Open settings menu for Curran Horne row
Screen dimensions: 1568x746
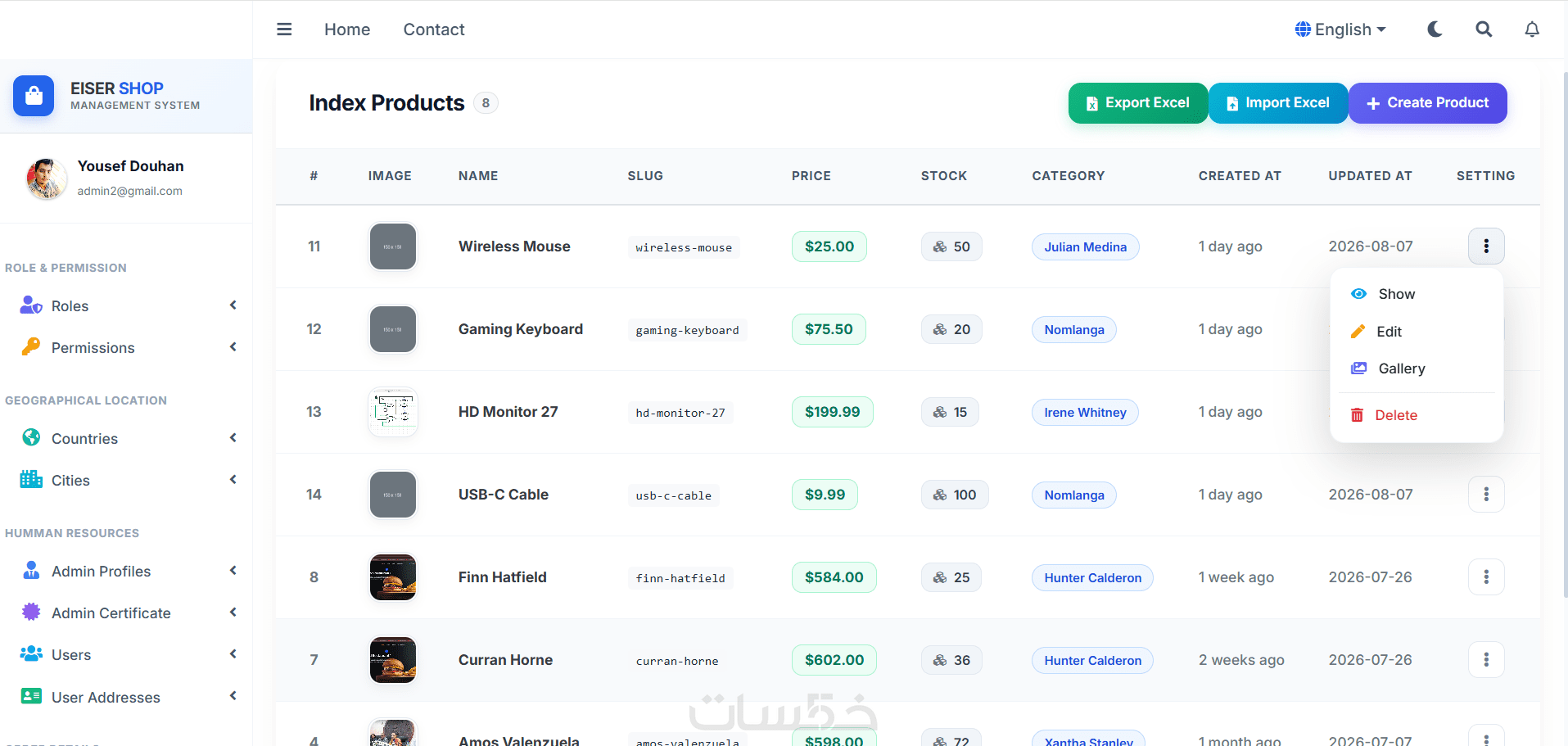1486,660
